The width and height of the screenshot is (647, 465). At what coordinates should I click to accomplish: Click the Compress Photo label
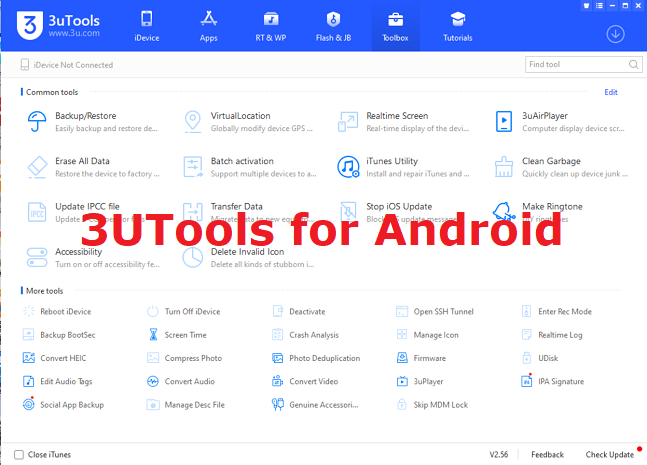pos(193,358)
